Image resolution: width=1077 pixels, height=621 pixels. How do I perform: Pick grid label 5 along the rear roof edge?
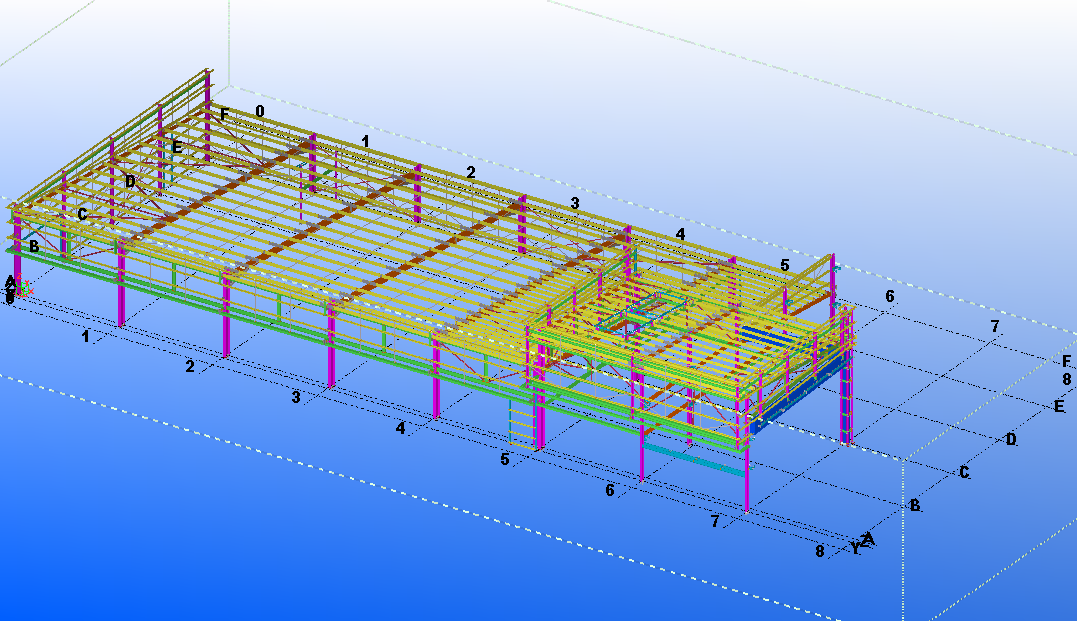pos(784,264)
